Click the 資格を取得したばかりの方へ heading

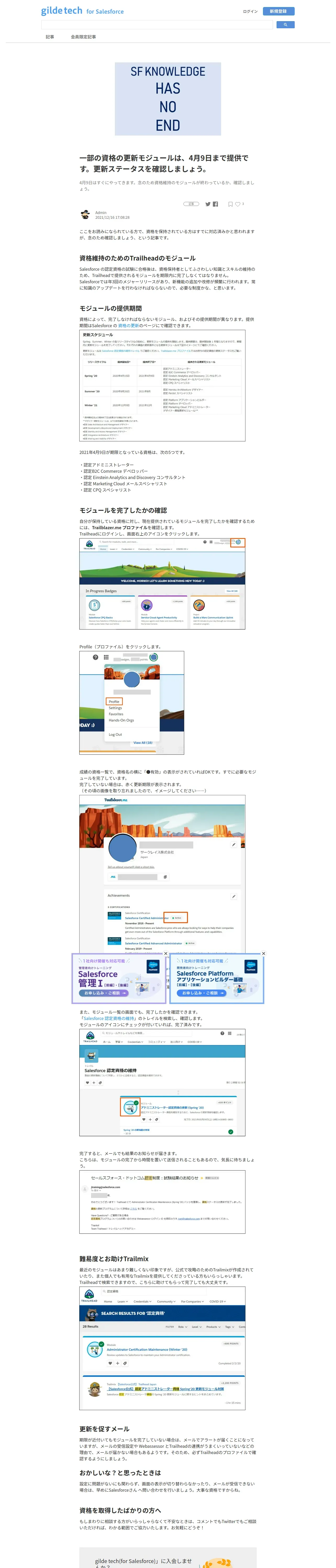click(120, 1510)
